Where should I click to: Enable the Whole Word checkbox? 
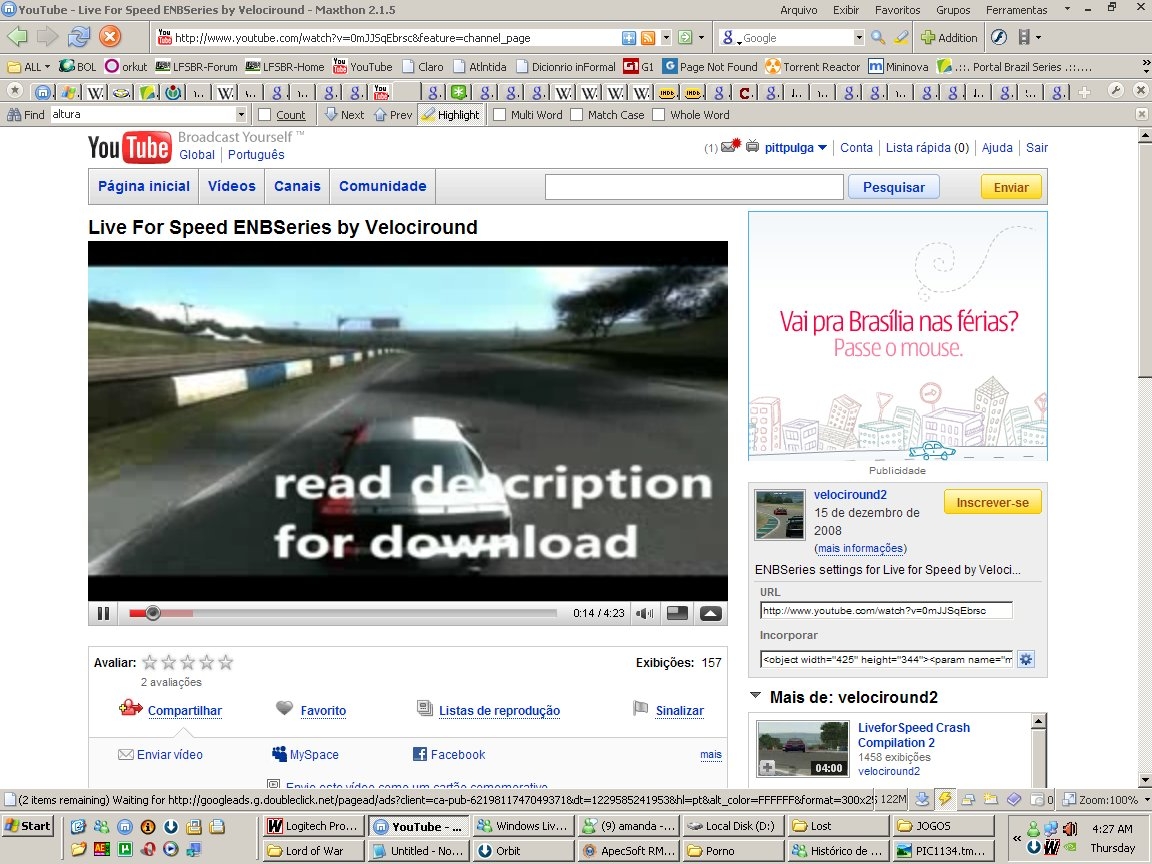[x=659, y=115]
